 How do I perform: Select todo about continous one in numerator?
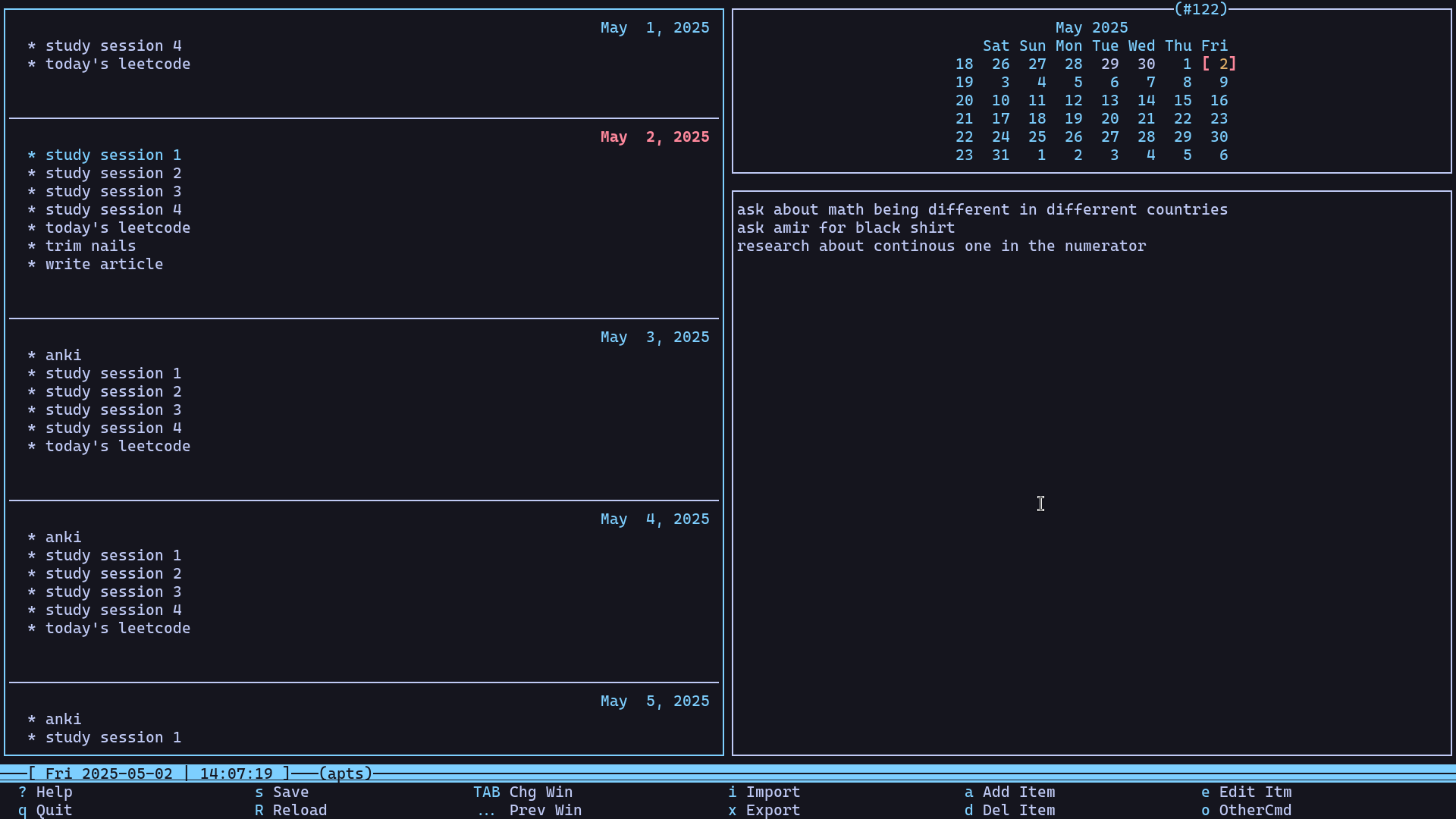click(941, 246)
